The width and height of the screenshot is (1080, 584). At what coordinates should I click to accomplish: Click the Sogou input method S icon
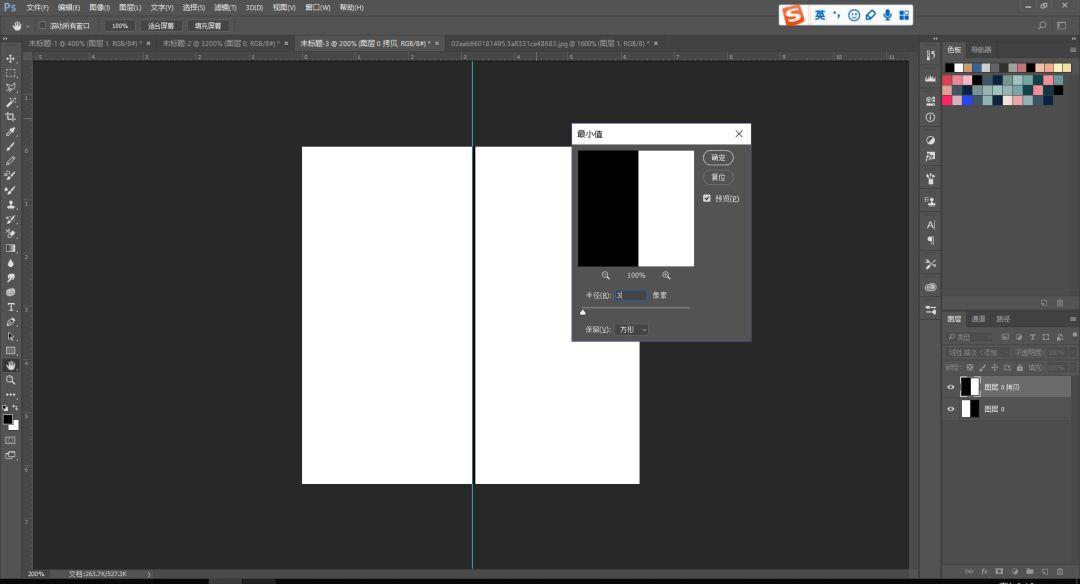pos(793,14)
